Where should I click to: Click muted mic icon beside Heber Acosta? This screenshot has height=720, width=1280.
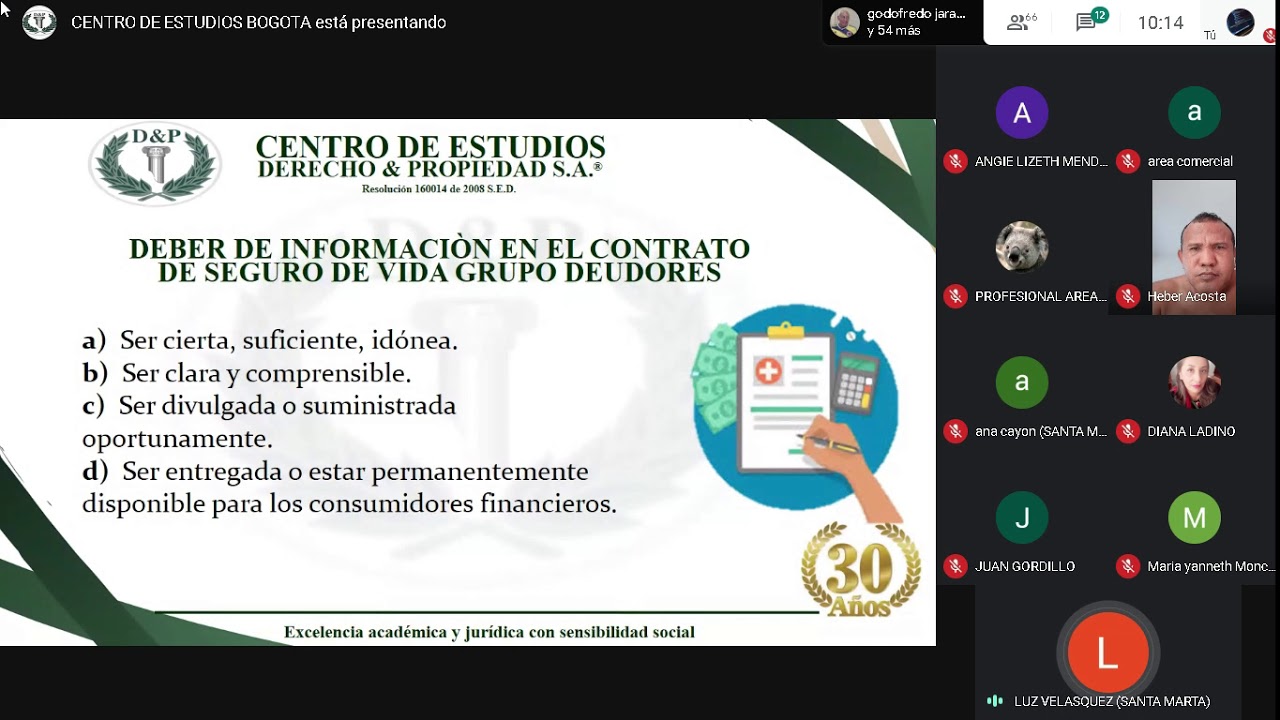click(1128, 296)
